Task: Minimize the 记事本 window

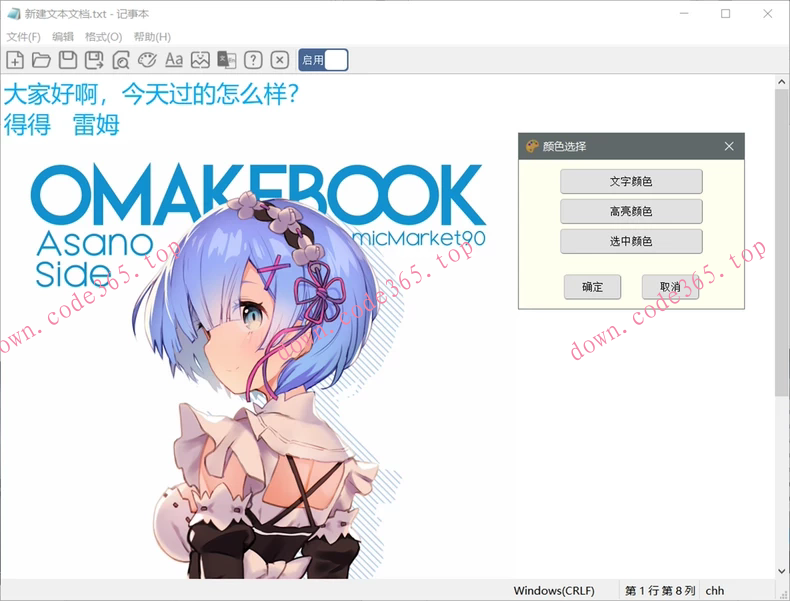Action: coord(684,14)
